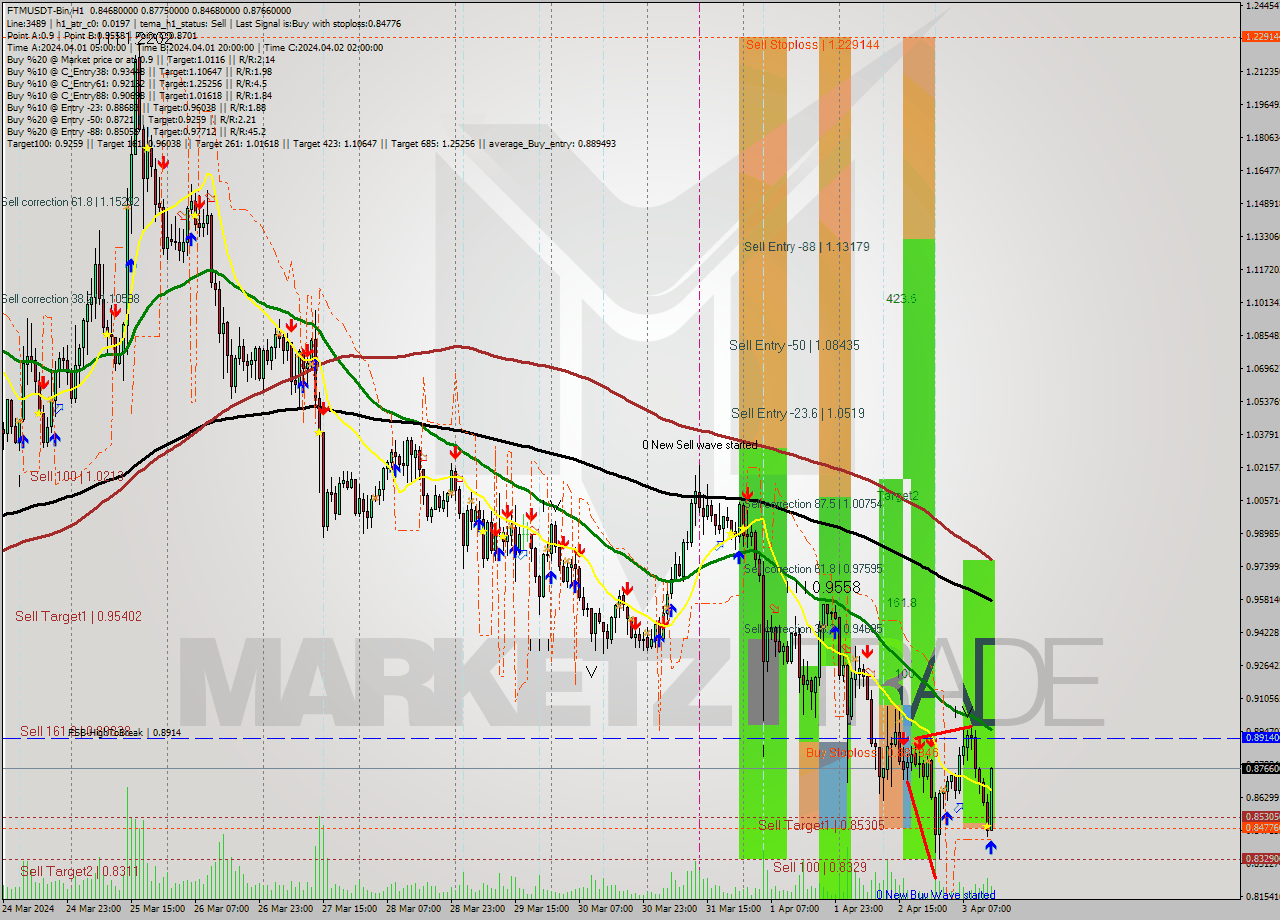
Task: Click the '31 Mar 15:00' time axis label
Action: [733, 909]
